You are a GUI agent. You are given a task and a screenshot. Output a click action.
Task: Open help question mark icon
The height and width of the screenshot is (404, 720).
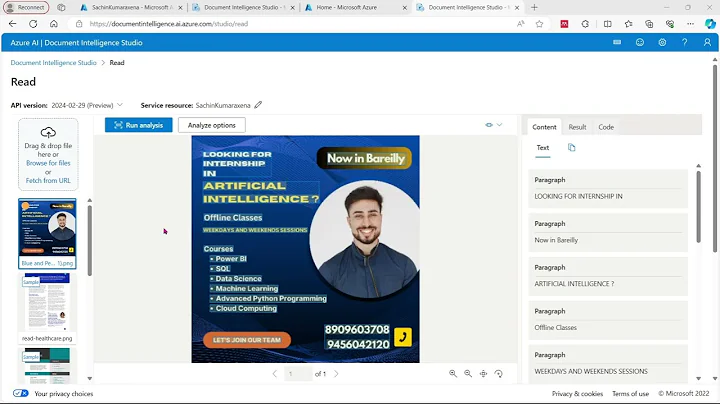[685, 42]
